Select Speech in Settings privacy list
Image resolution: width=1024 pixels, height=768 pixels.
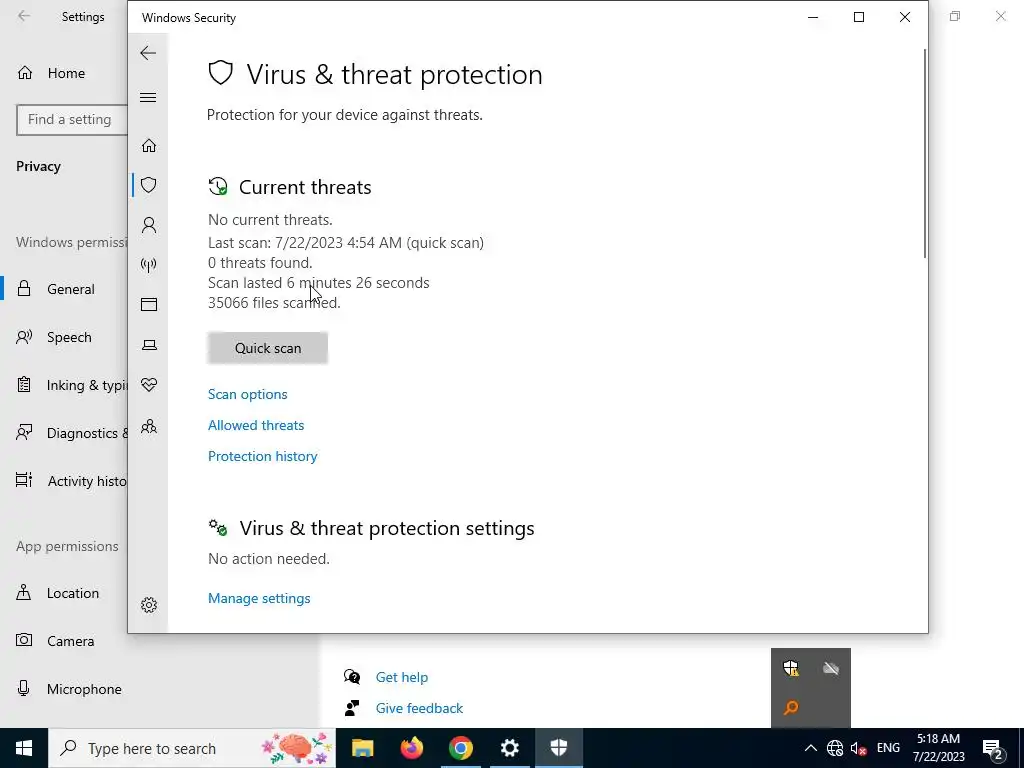click(x=65, y=337)
